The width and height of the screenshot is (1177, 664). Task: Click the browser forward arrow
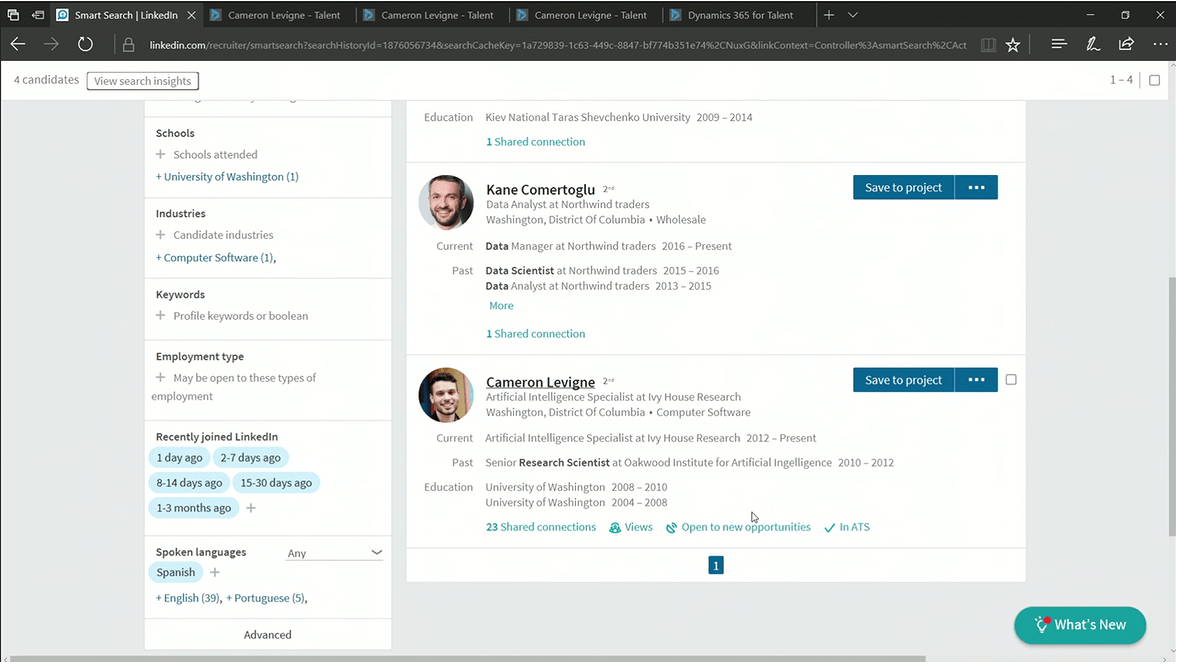[51, 45]
